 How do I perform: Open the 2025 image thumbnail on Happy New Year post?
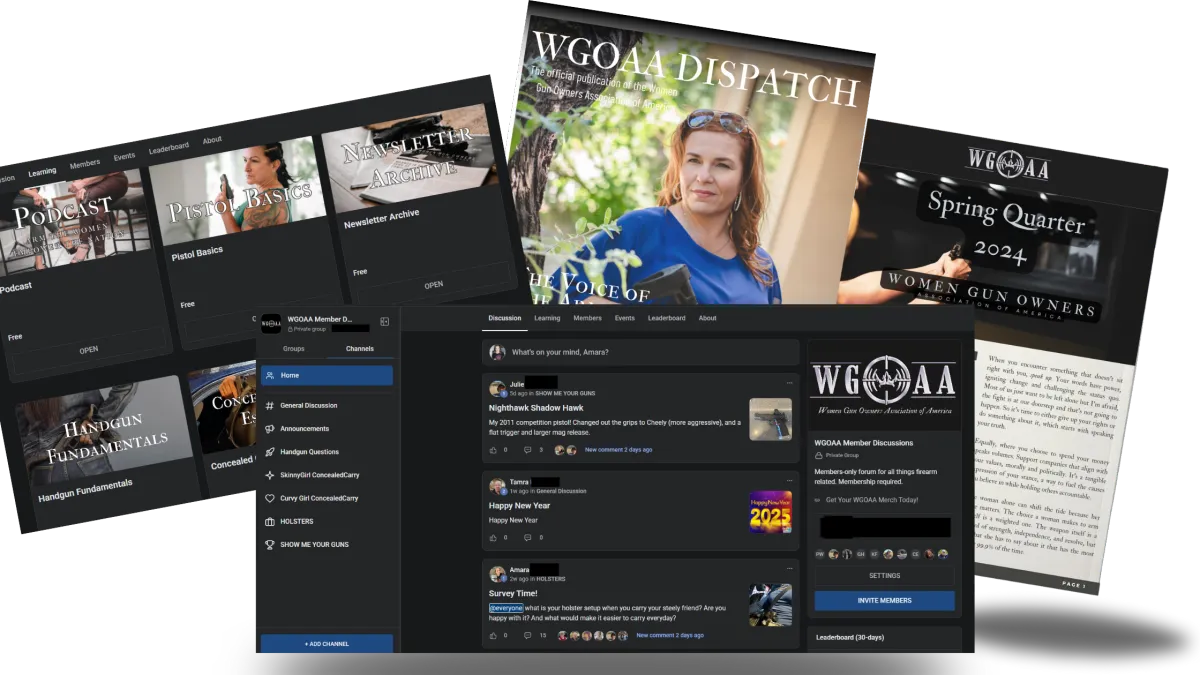click(x=770, y=511)
